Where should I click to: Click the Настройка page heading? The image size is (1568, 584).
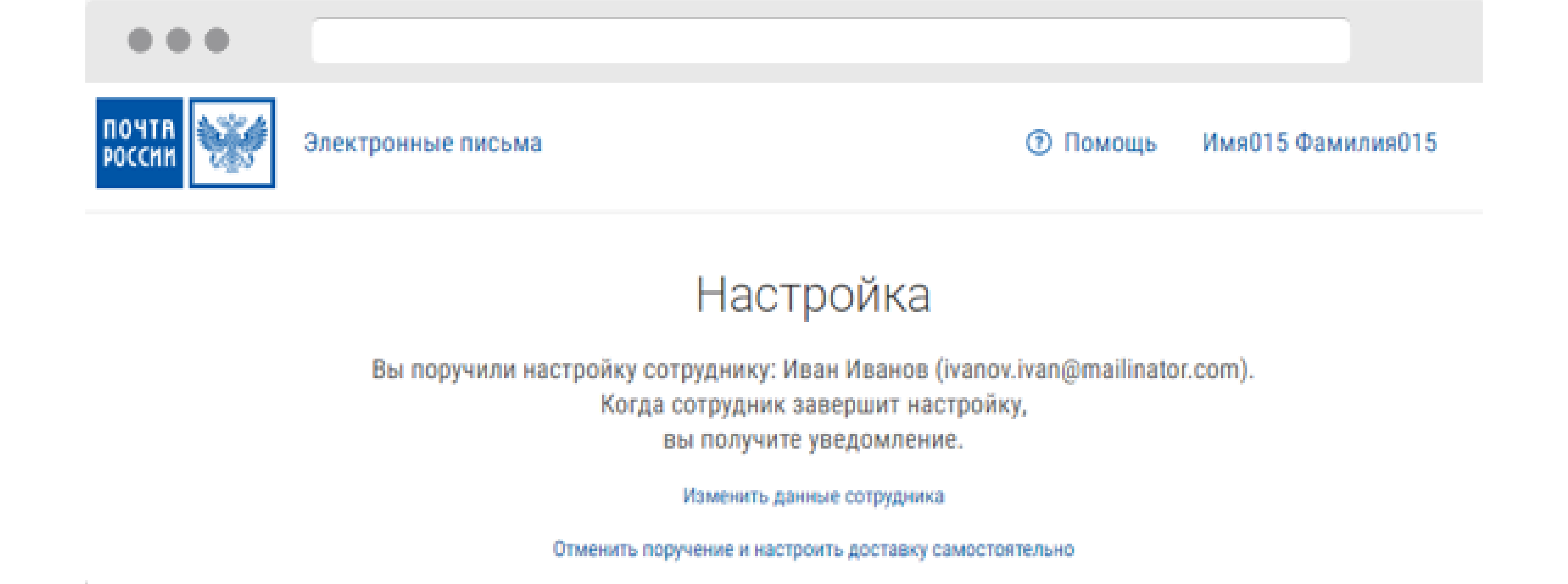[x=813, y=295]
